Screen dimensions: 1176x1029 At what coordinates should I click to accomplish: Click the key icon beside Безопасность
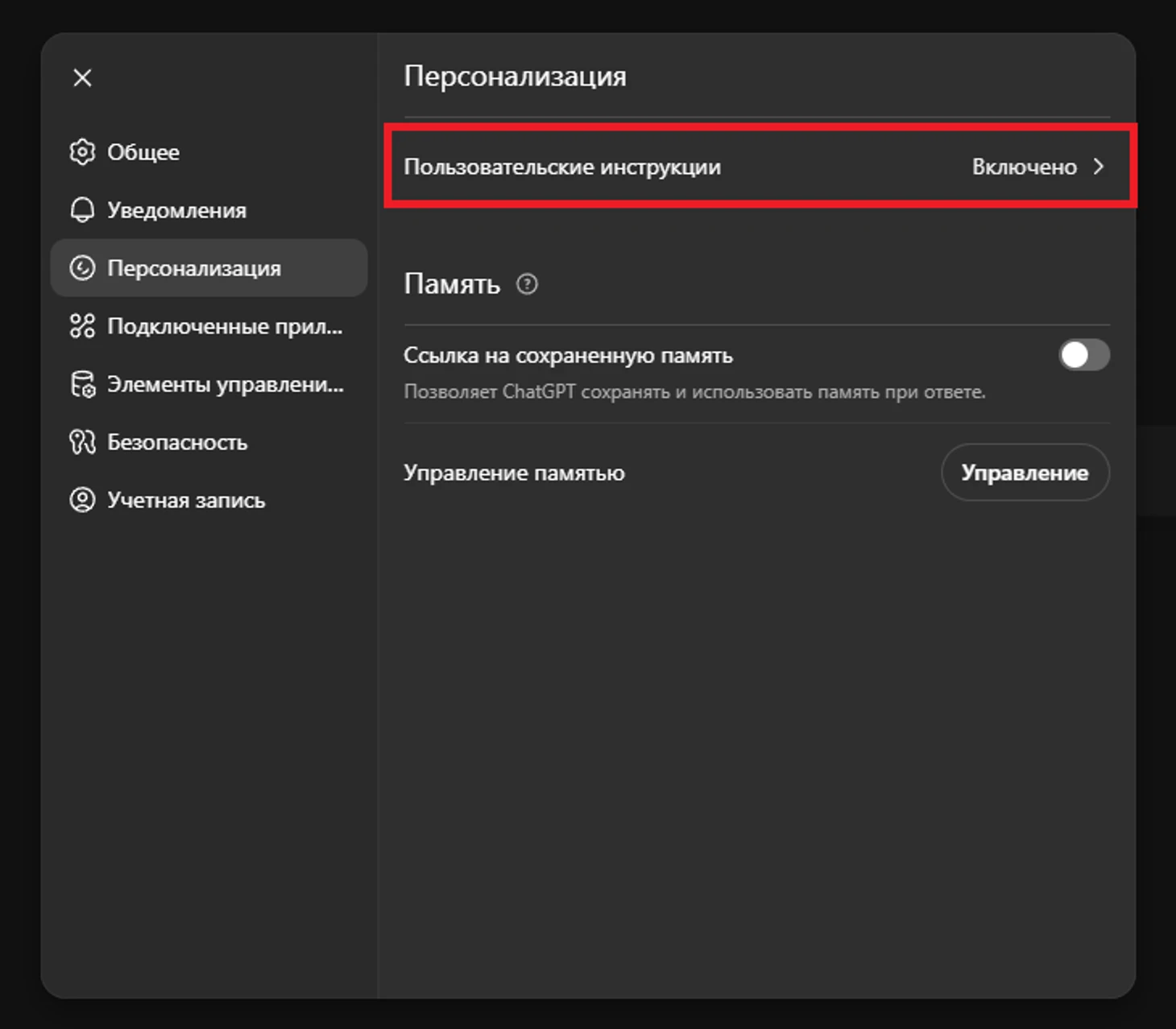tap(82, 442)
